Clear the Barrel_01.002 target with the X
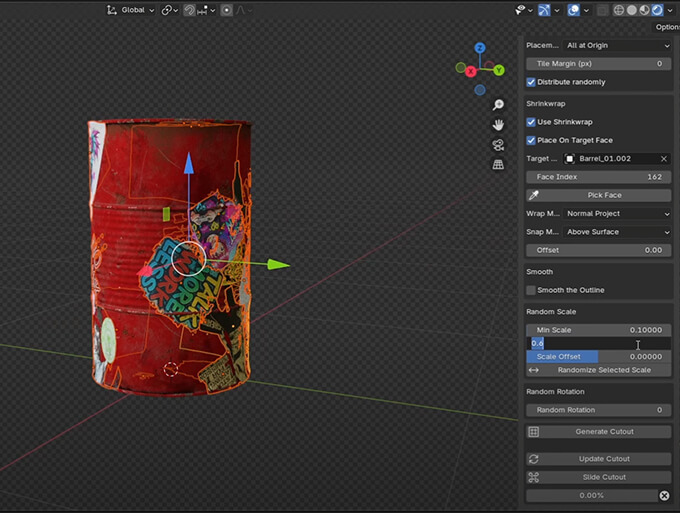Image resolution: width=680 pixels, height=513 pixels. coord(664,159)
